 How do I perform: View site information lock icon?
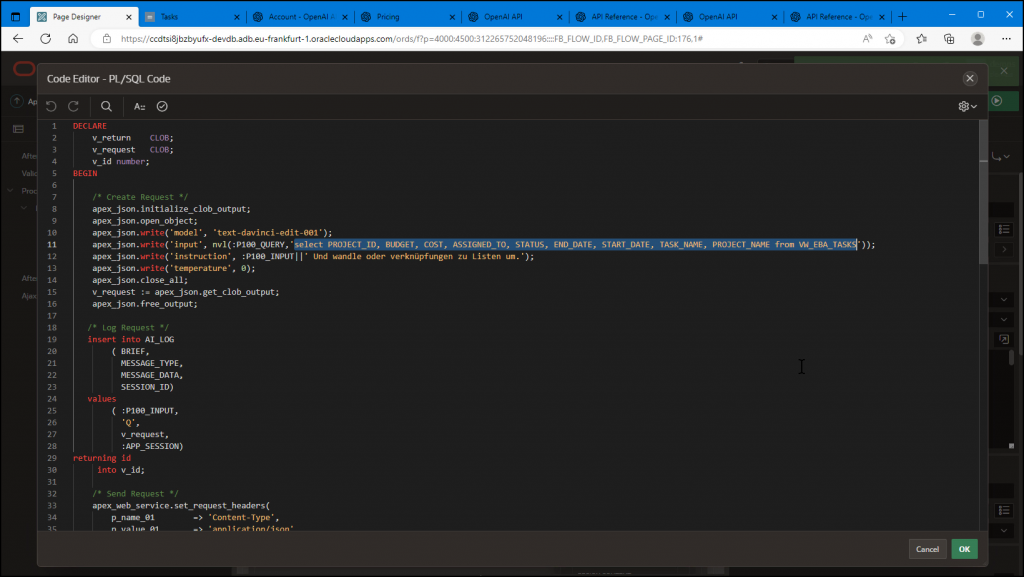click(106, 39)
